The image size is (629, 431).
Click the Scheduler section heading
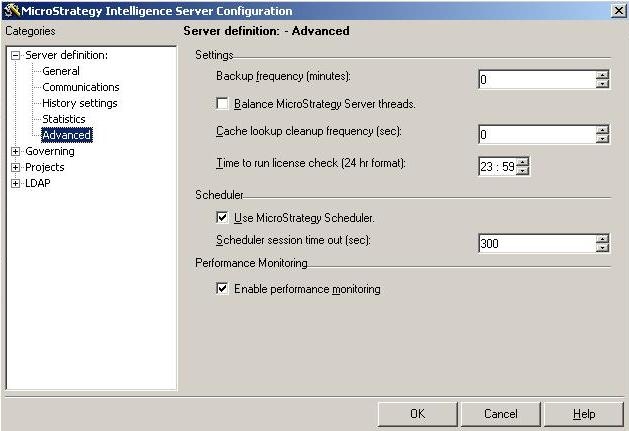pos(219,195)
